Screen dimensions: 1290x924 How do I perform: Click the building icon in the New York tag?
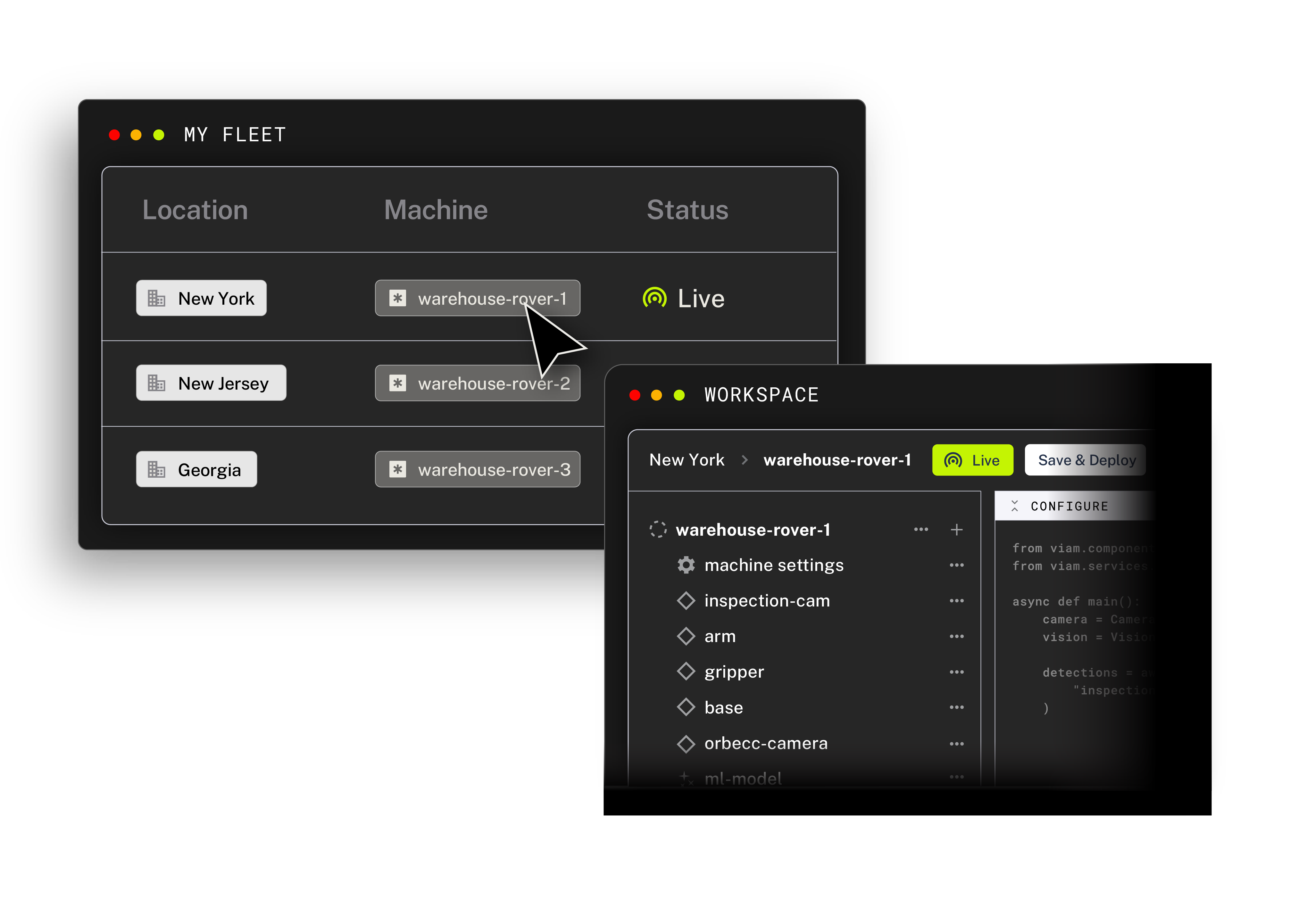[156, 298]
